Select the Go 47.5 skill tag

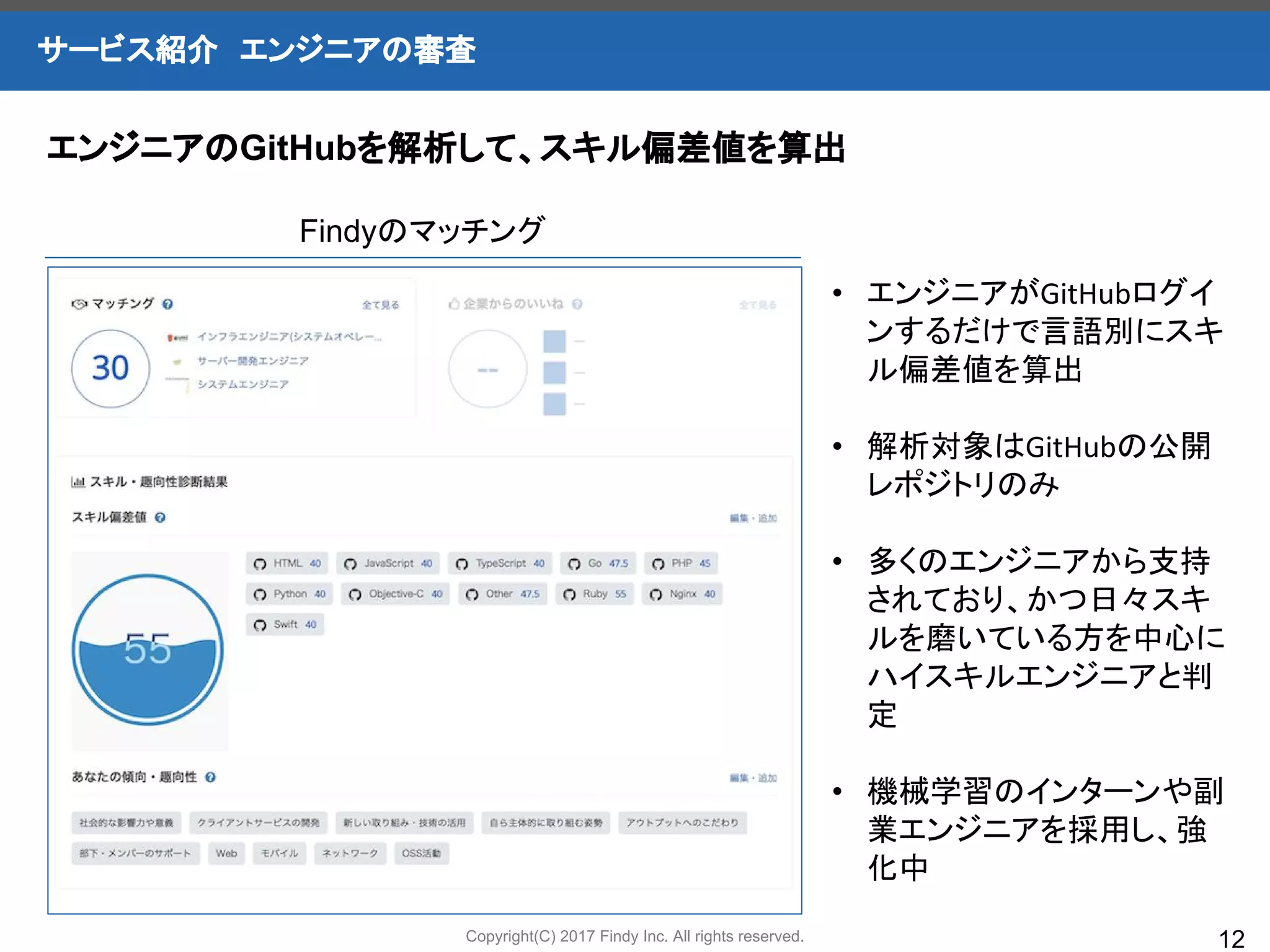click(x=598, y=563)
